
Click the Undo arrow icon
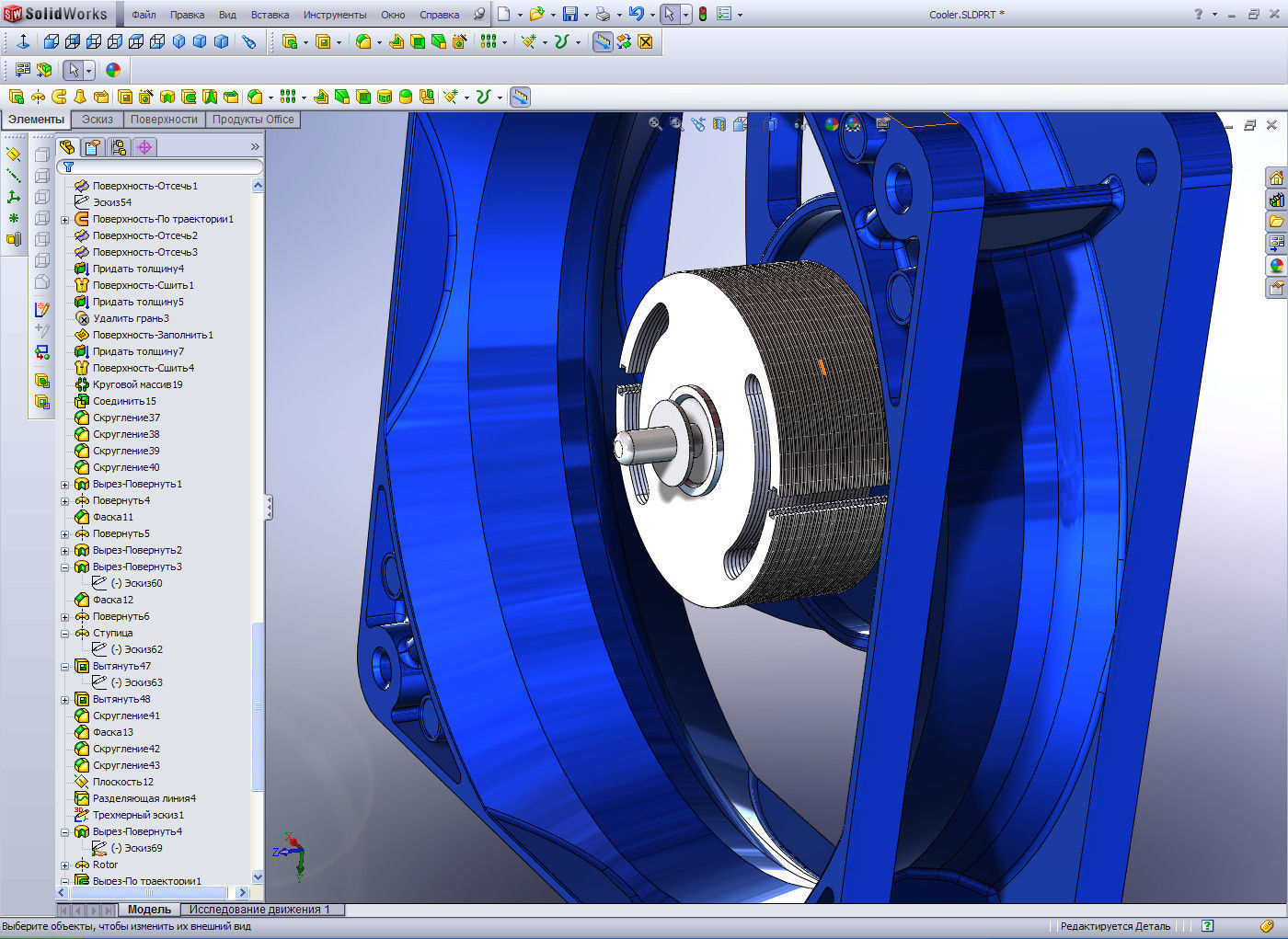(x=637, y=14)
